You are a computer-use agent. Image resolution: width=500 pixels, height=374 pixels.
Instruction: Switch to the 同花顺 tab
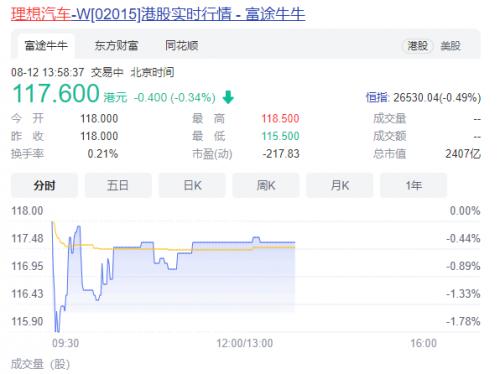click(182, 46)
